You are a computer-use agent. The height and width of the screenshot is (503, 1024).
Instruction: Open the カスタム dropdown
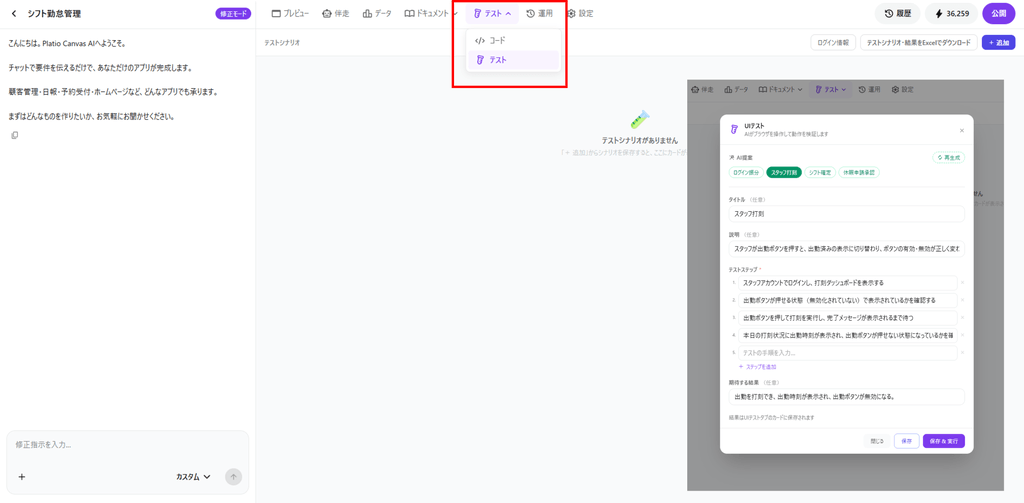(x=193, y=477)
